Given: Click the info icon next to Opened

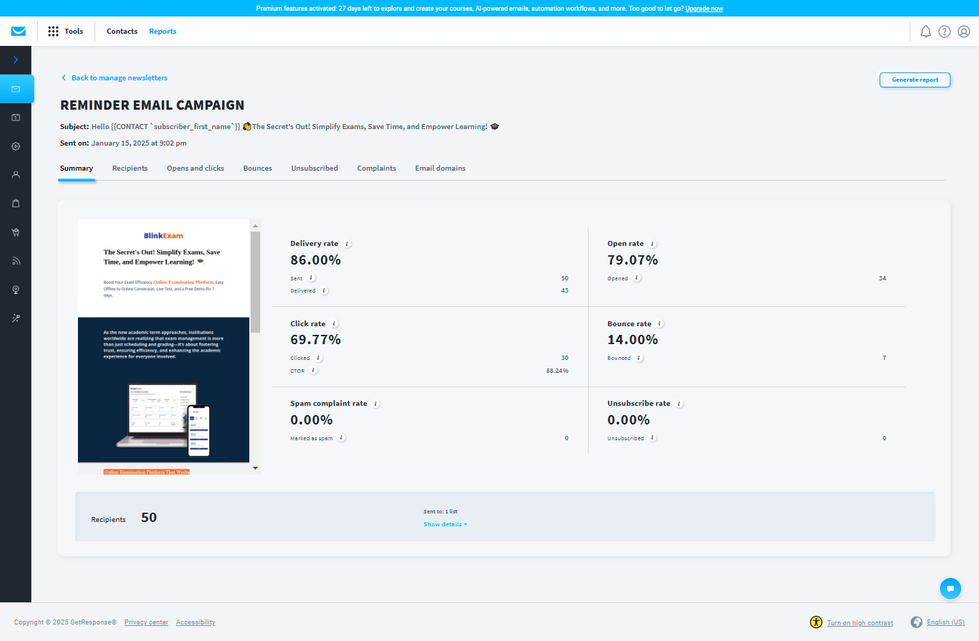Looking at the screenshot, I should [637, 278].
